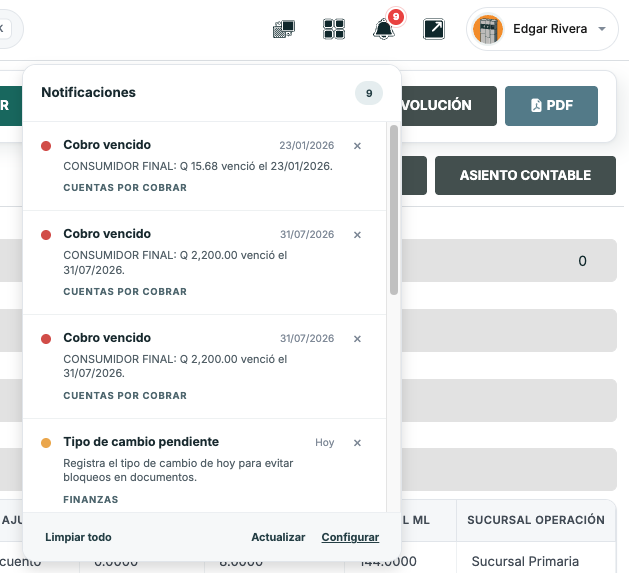Click the PDF export button
This screenshot has height=573, width=629.
click(551, 106)
